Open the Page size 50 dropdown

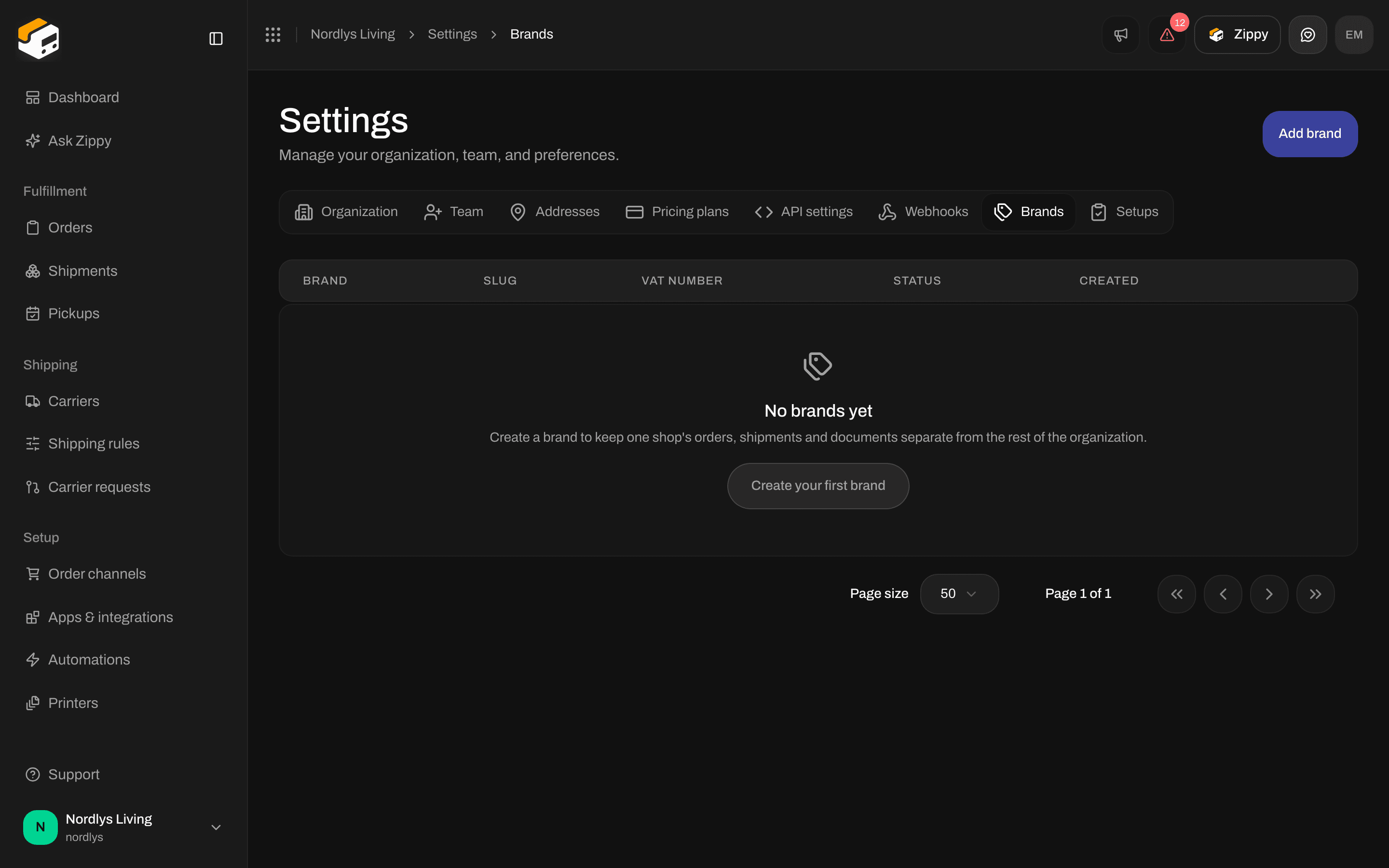[x=959, y=594]
